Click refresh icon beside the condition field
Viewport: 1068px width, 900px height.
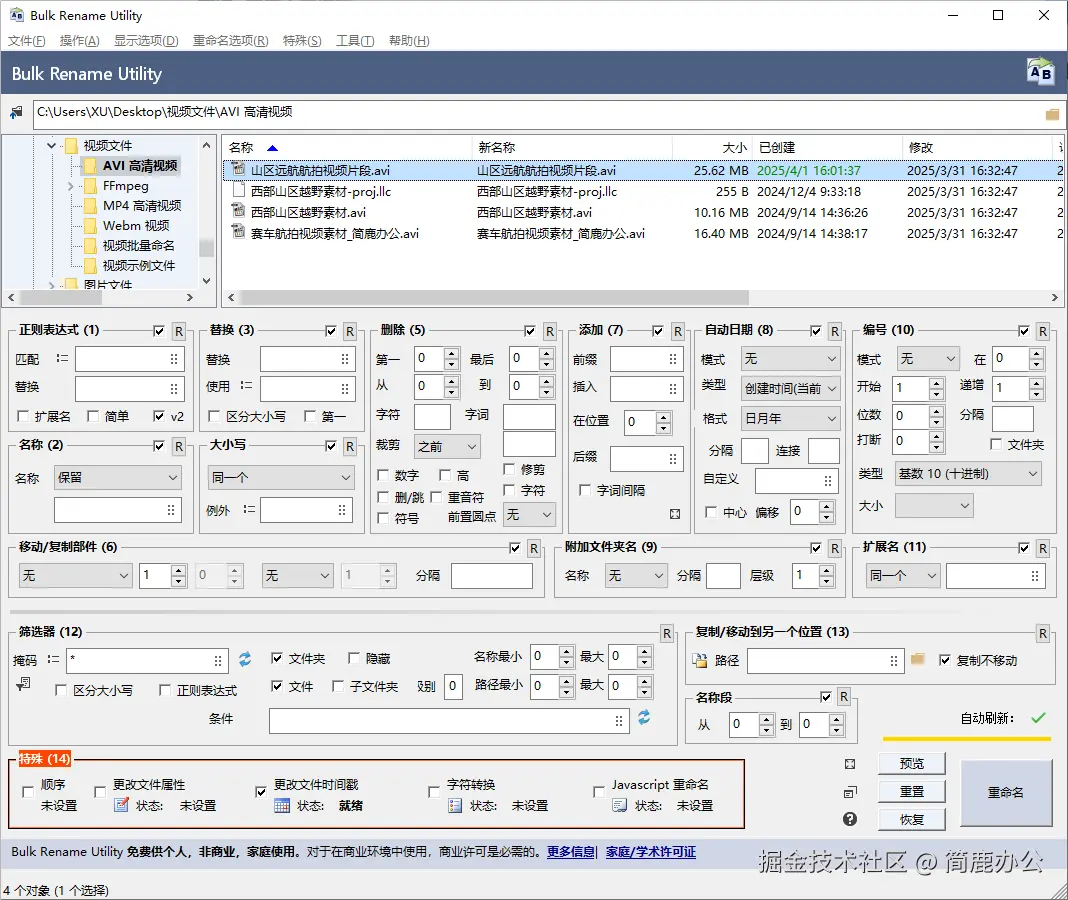(x=644, y=717)
